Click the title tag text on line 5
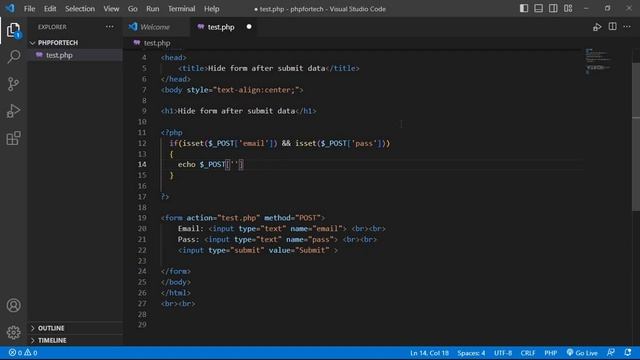The width and height of the screenshot is (640, 360). (x=269, y=68)
